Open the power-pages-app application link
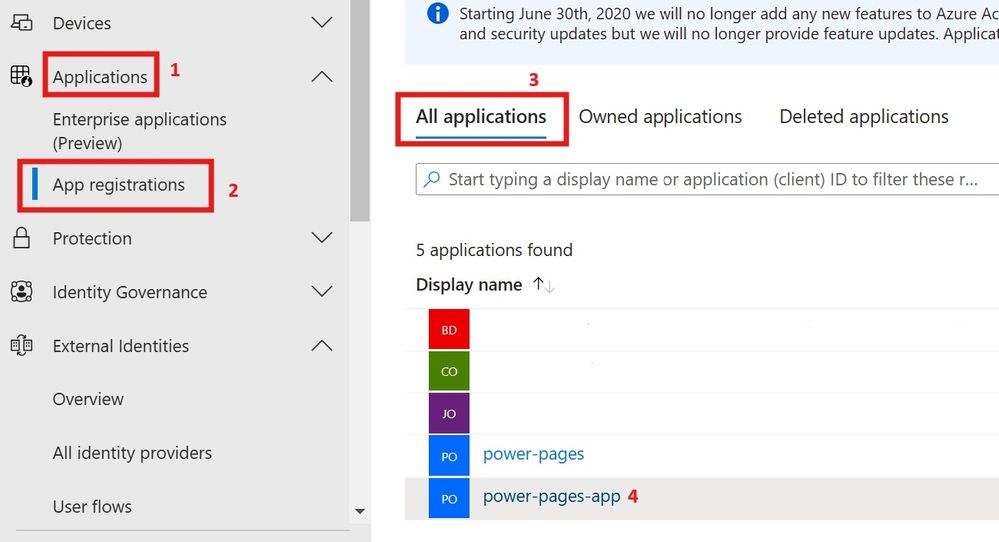The image size is (999, 542). (x=551, y=496)
